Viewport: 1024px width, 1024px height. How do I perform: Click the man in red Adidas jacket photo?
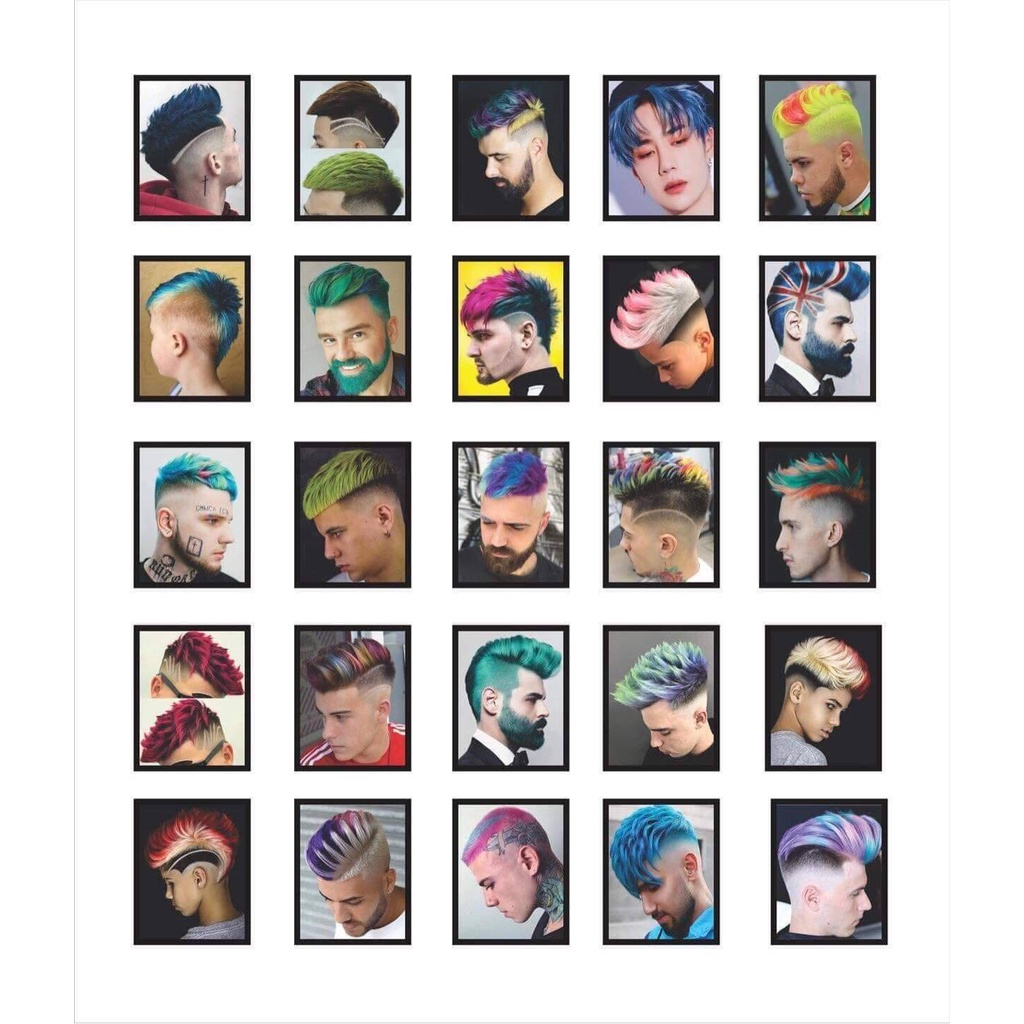(353, 698)
